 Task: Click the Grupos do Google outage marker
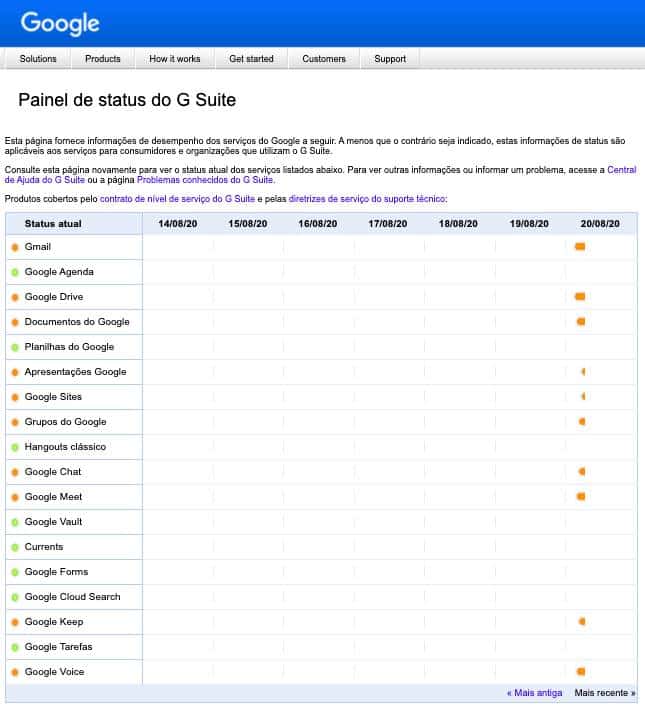click(x=582, y=422)
